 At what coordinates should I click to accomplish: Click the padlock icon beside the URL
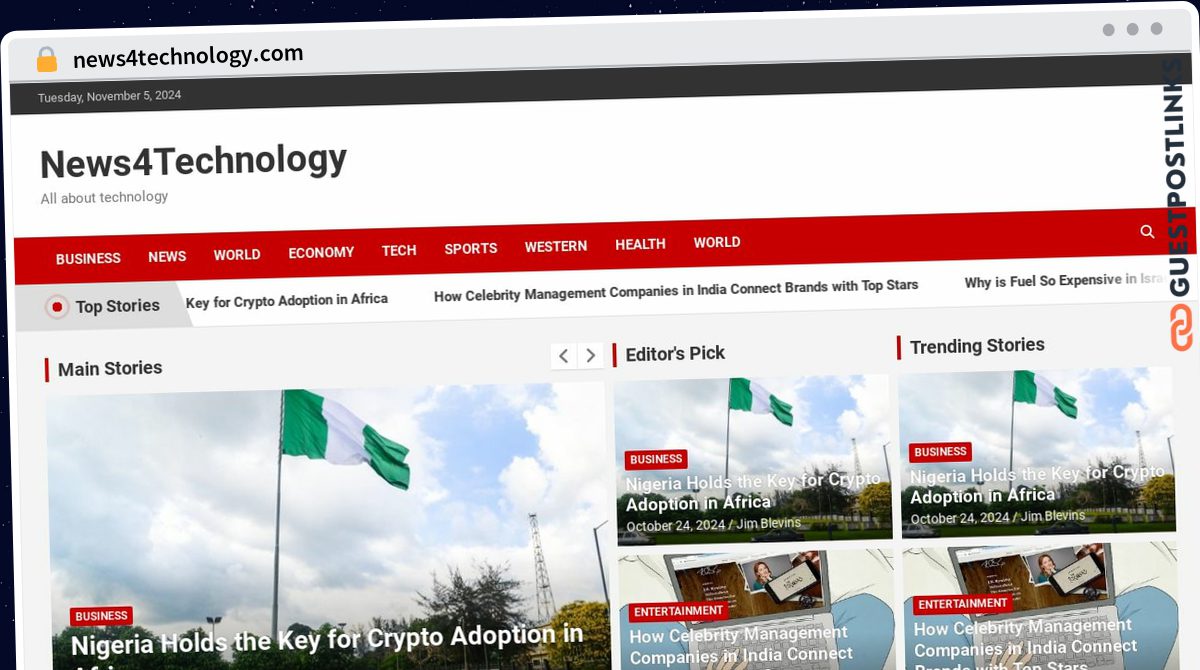click(x=47, y=59)
